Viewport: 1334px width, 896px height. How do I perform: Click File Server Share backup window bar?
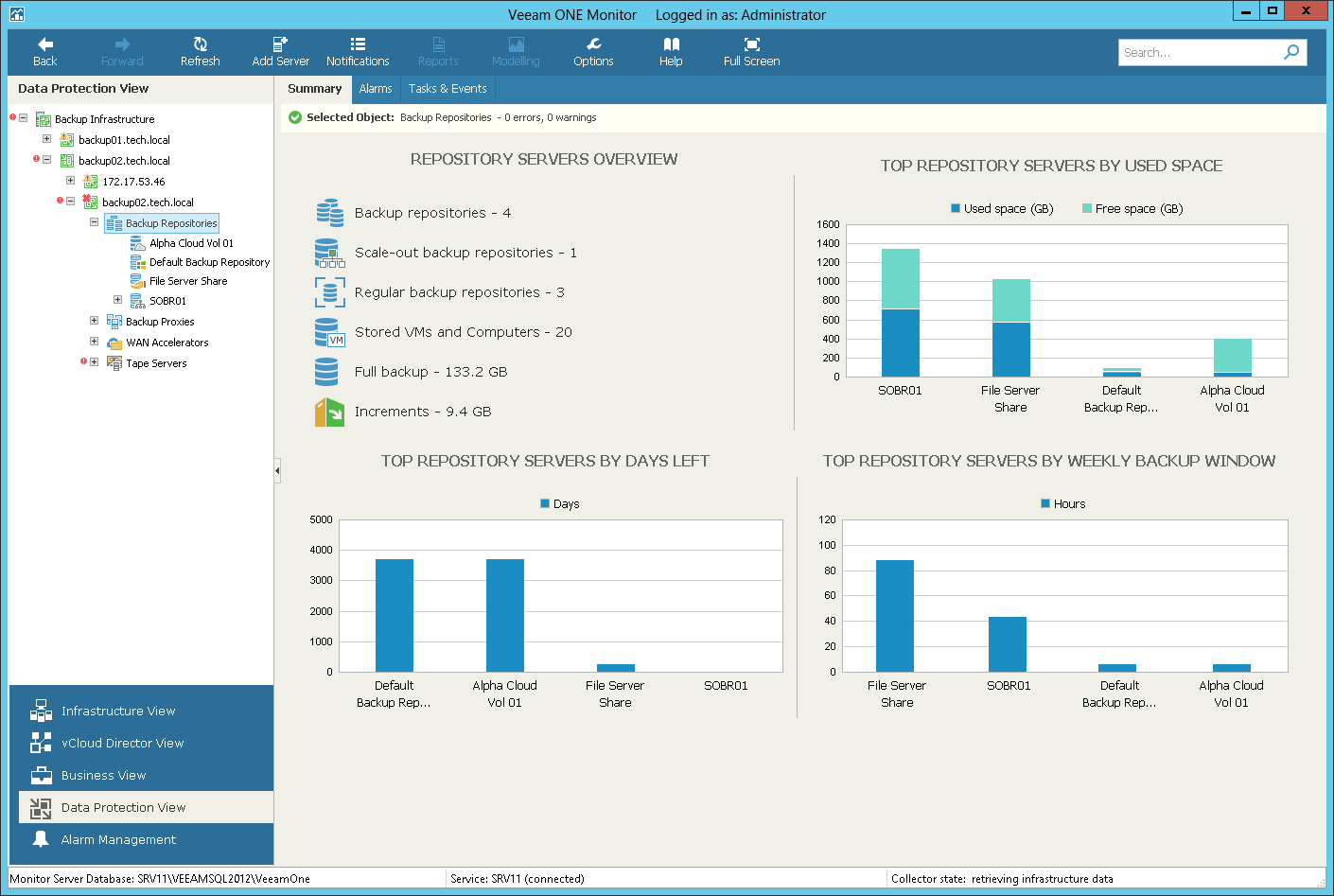(894, 616)
